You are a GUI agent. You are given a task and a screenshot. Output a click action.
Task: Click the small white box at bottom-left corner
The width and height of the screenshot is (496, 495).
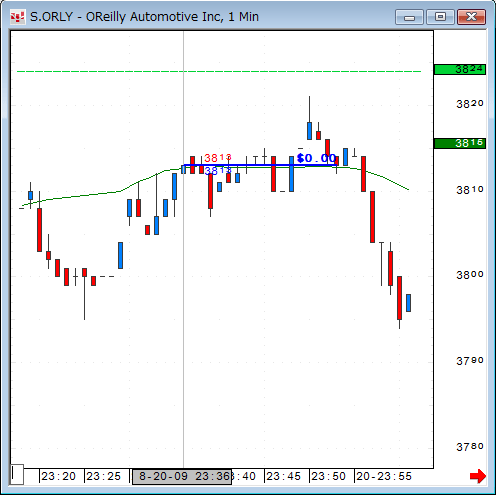pos(17,474)
